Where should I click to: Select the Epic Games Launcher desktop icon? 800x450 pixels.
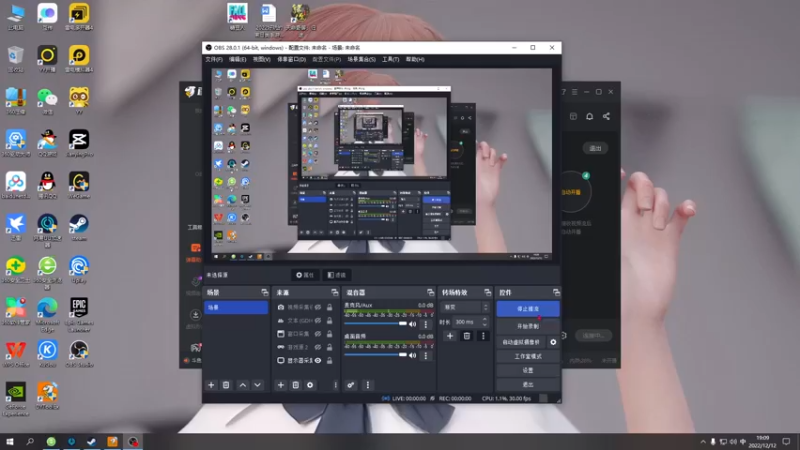(79, 314)
